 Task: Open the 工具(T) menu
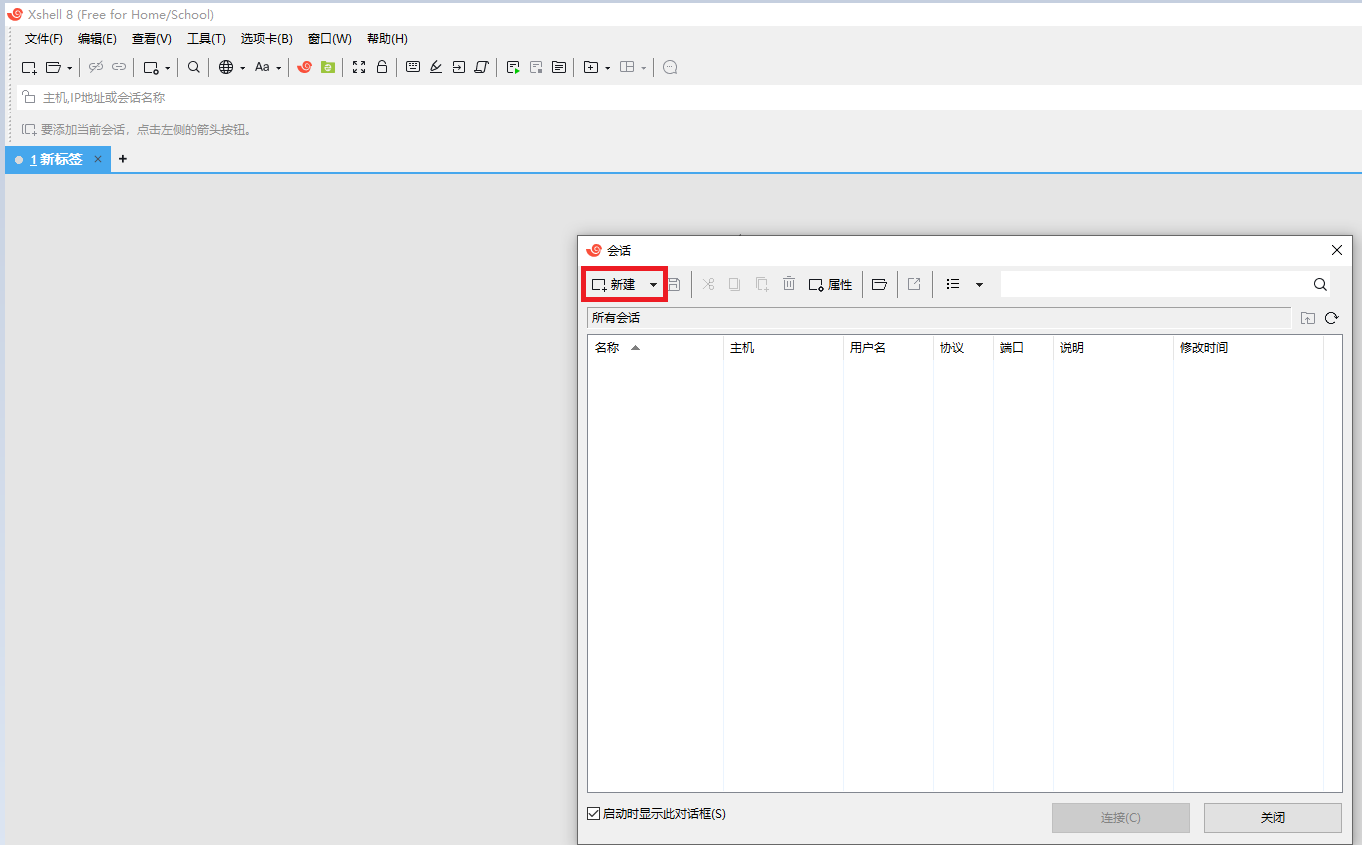[x=206, y=39]
